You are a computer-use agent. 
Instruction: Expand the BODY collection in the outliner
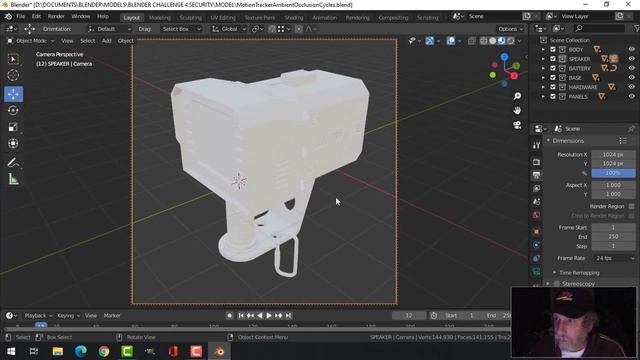(543, 49)
